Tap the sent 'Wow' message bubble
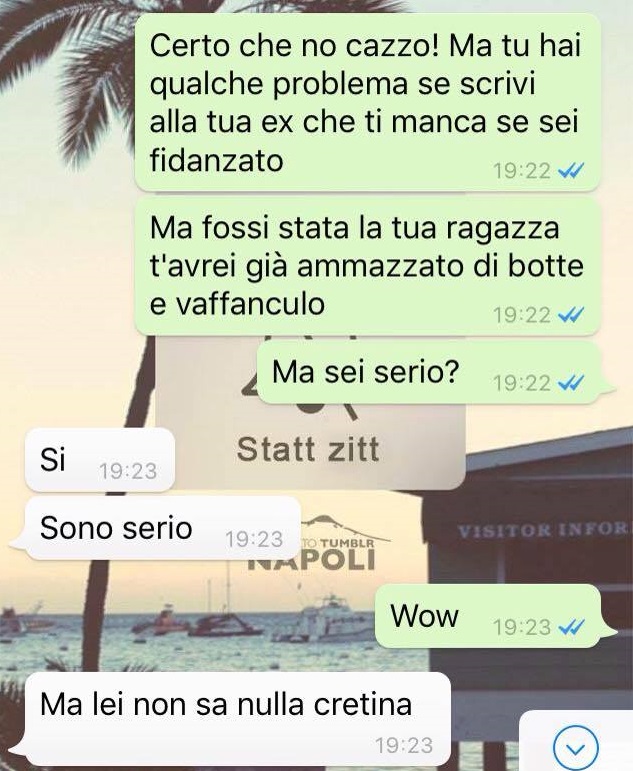Screen dimensions: 633x771 pyautogui.click(x=489, y=616)
